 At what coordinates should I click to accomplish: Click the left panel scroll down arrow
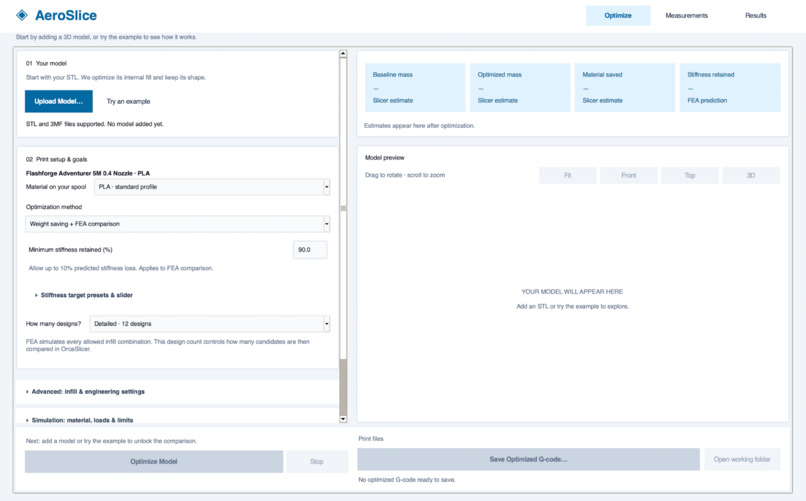pyautogui.click(x=343, y=419)
